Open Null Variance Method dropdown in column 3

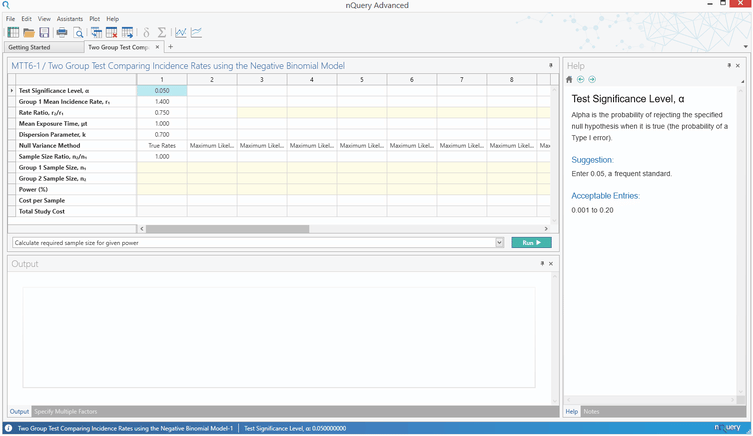[x=262, y=145]
